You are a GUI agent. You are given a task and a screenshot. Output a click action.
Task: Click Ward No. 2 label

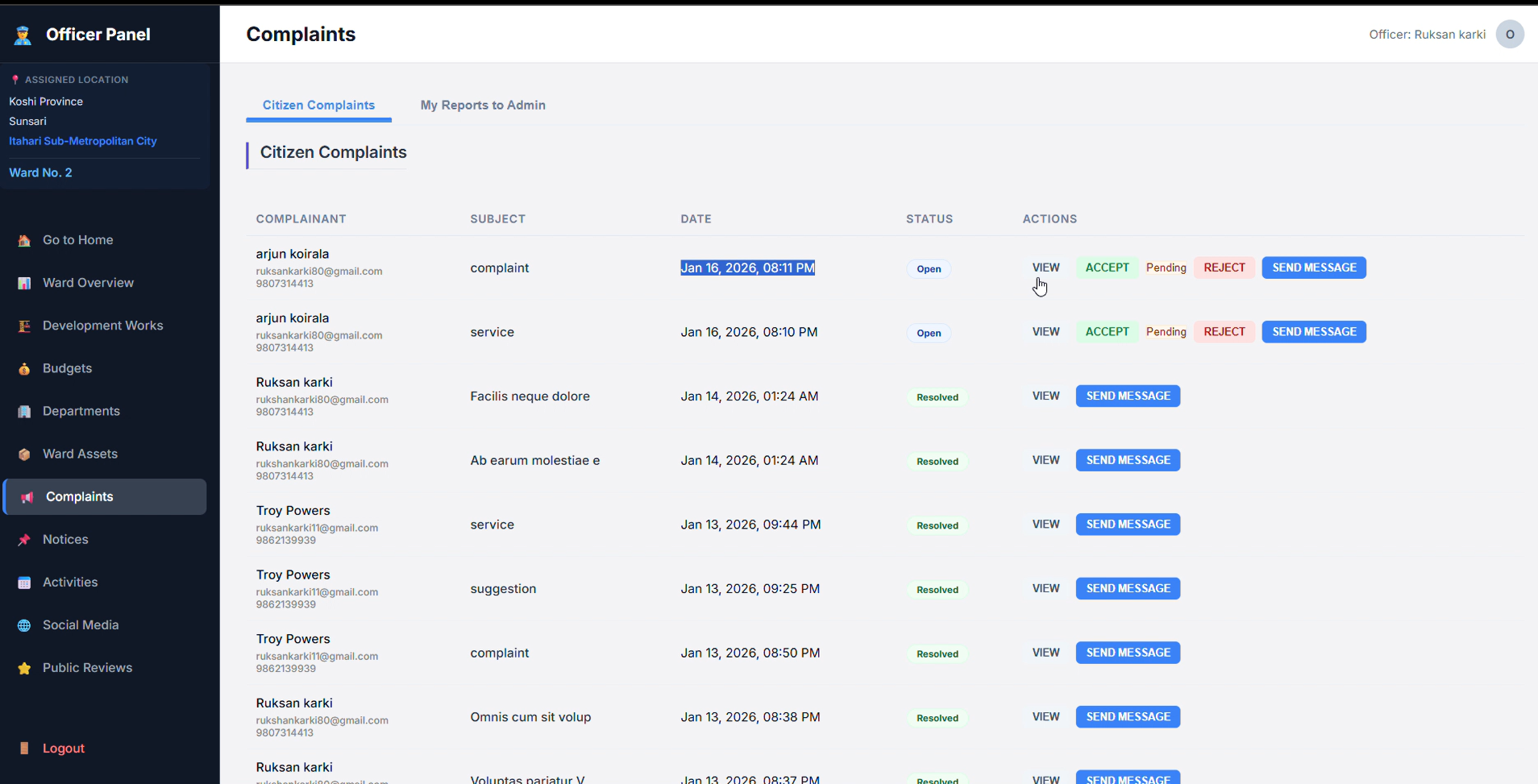click(x=40, y=172)
